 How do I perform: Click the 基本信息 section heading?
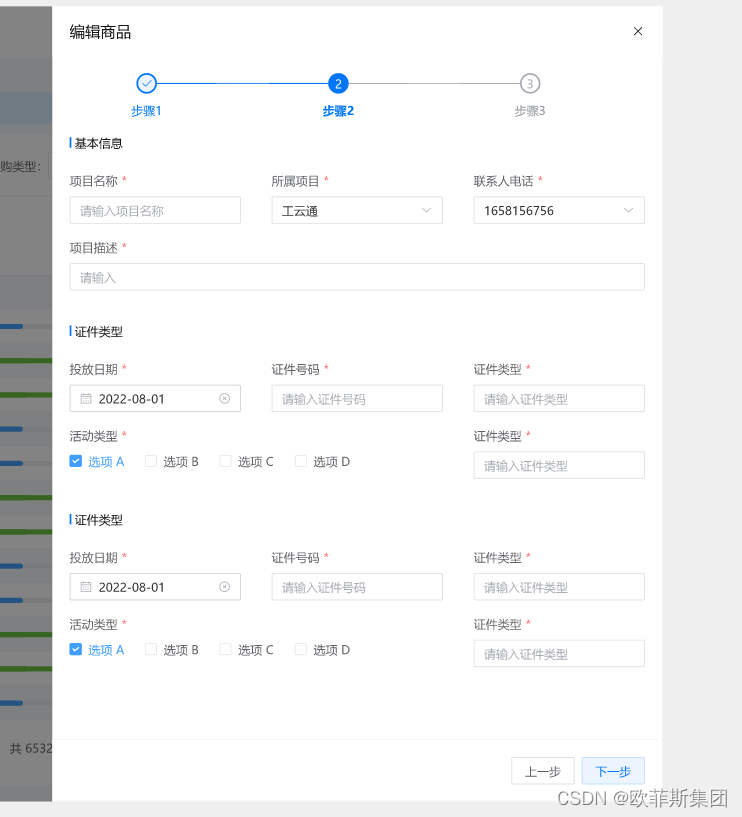coord(98,143)
